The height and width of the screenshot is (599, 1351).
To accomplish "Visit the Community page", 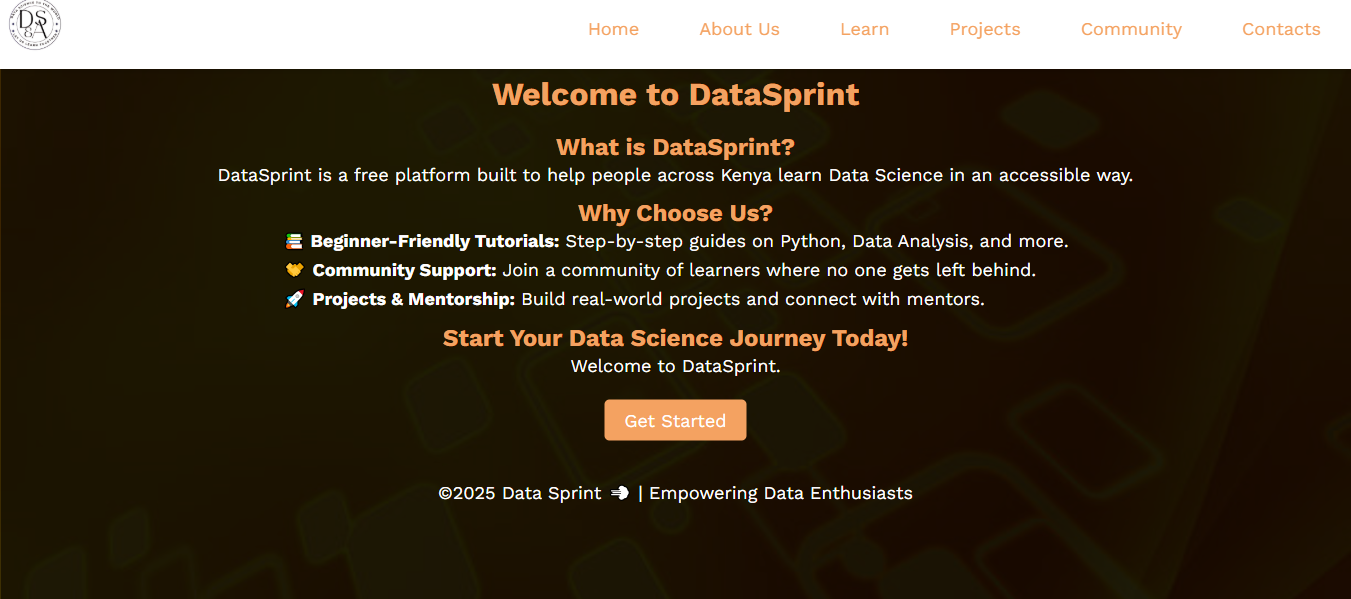I will 1130,30.
